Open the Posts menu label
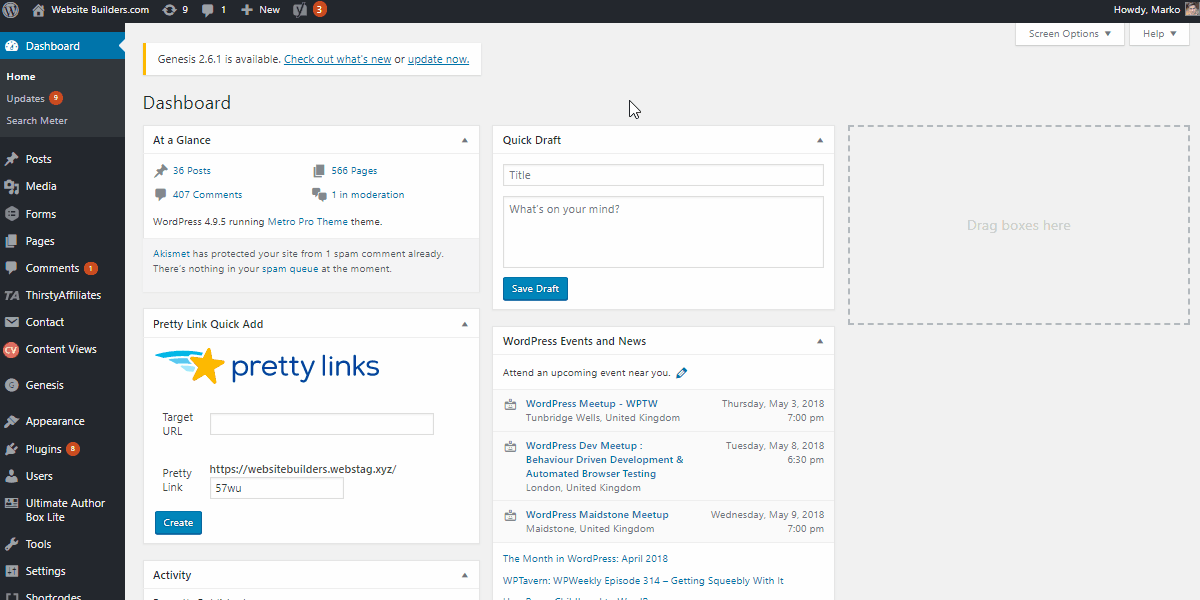The height and width of the screenshot is (600, 1200). [x=39, y=159]
